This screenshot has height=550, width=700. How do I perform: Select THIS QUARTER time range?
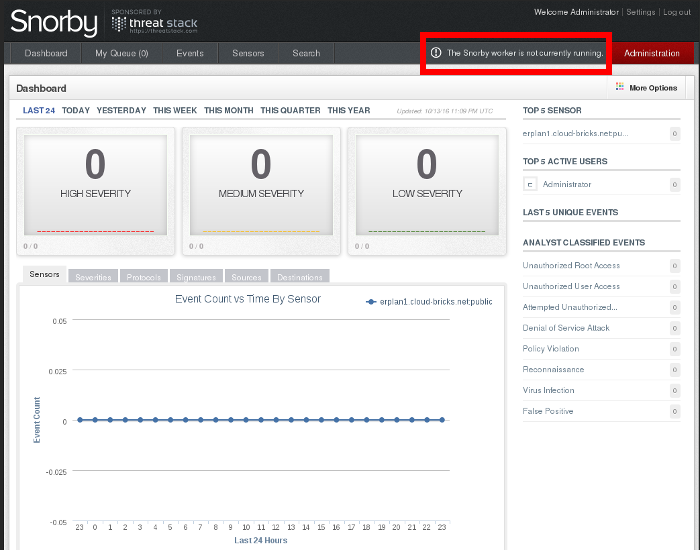pos(290,110)
